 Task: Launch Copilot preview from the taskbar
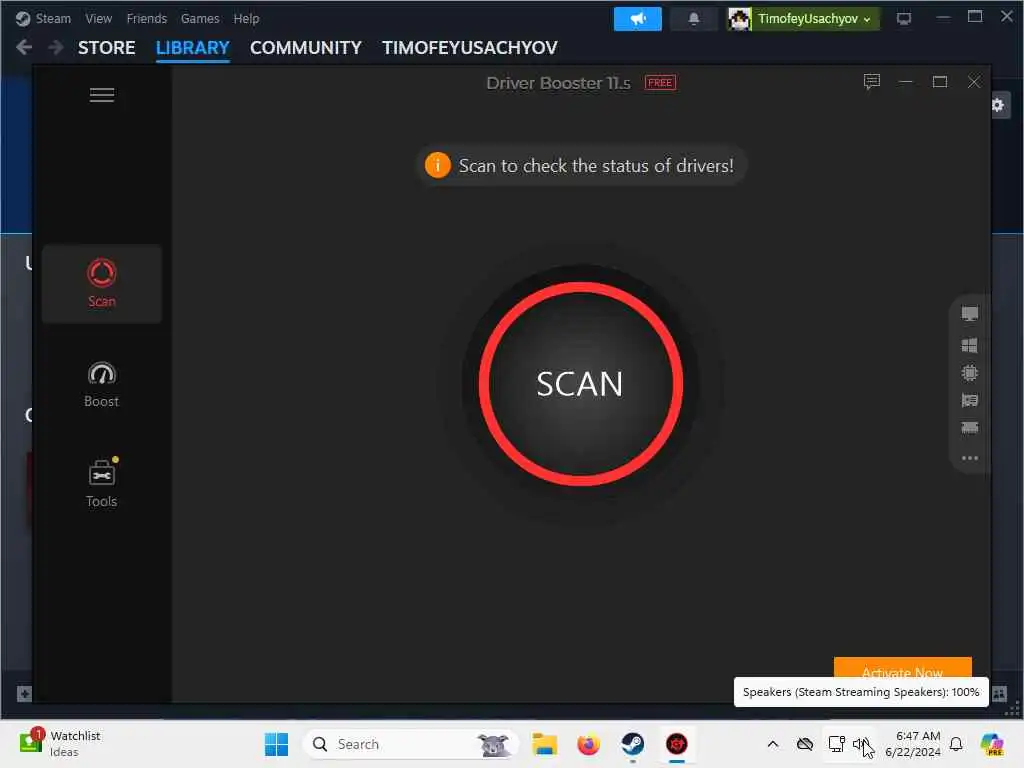(x=992, y=744)
